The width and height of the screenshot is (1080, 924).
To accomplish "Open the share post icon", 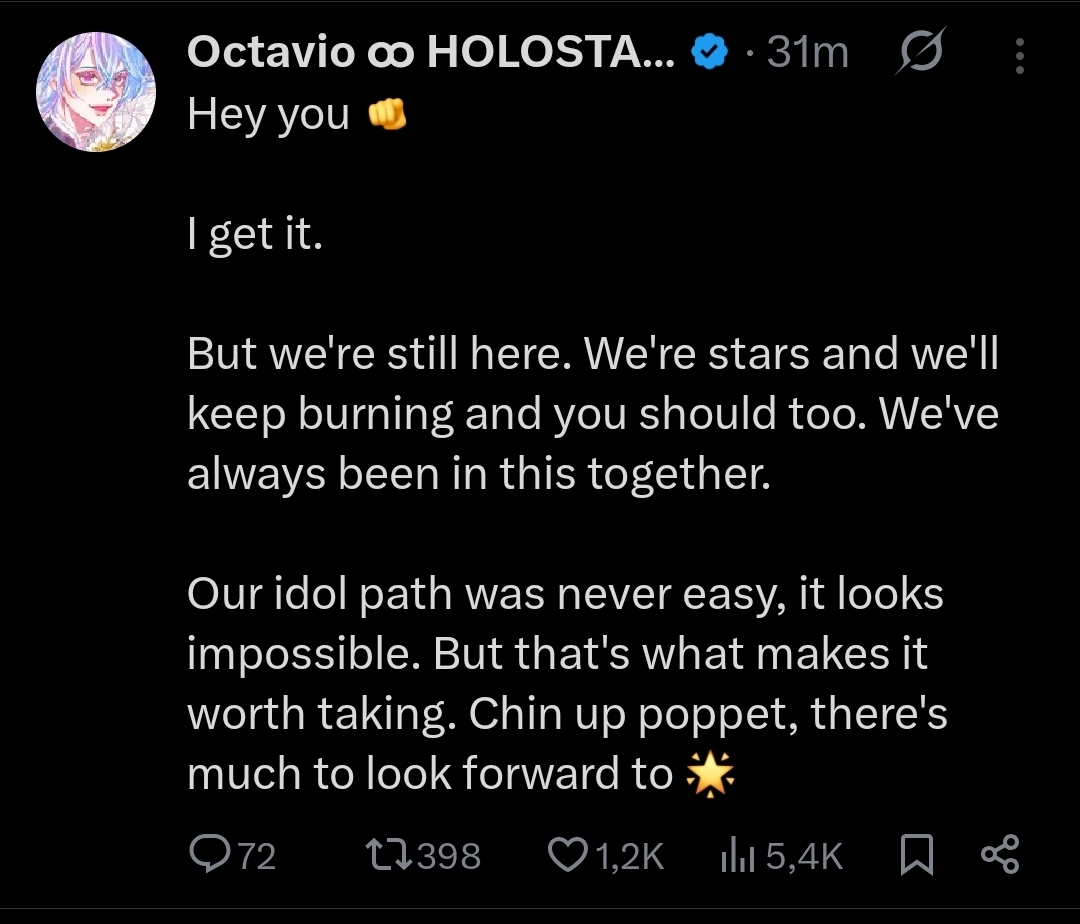I will 999,855.
